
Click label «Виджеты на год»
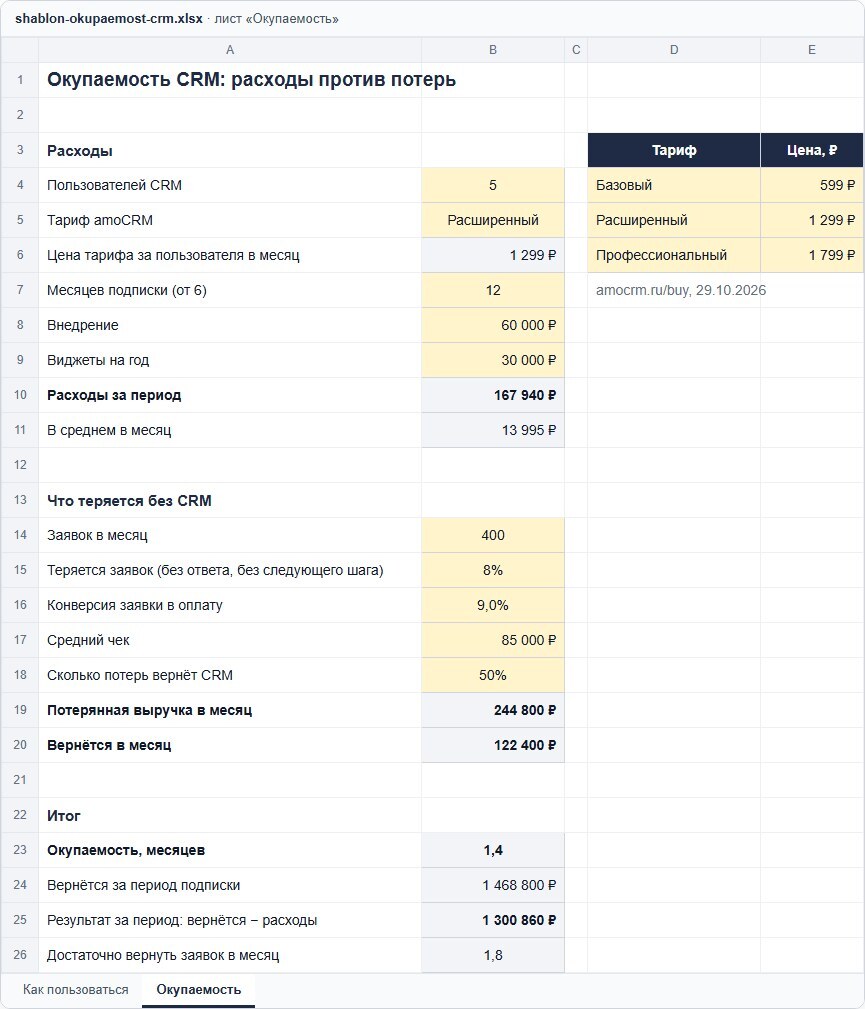click(98, 360)
